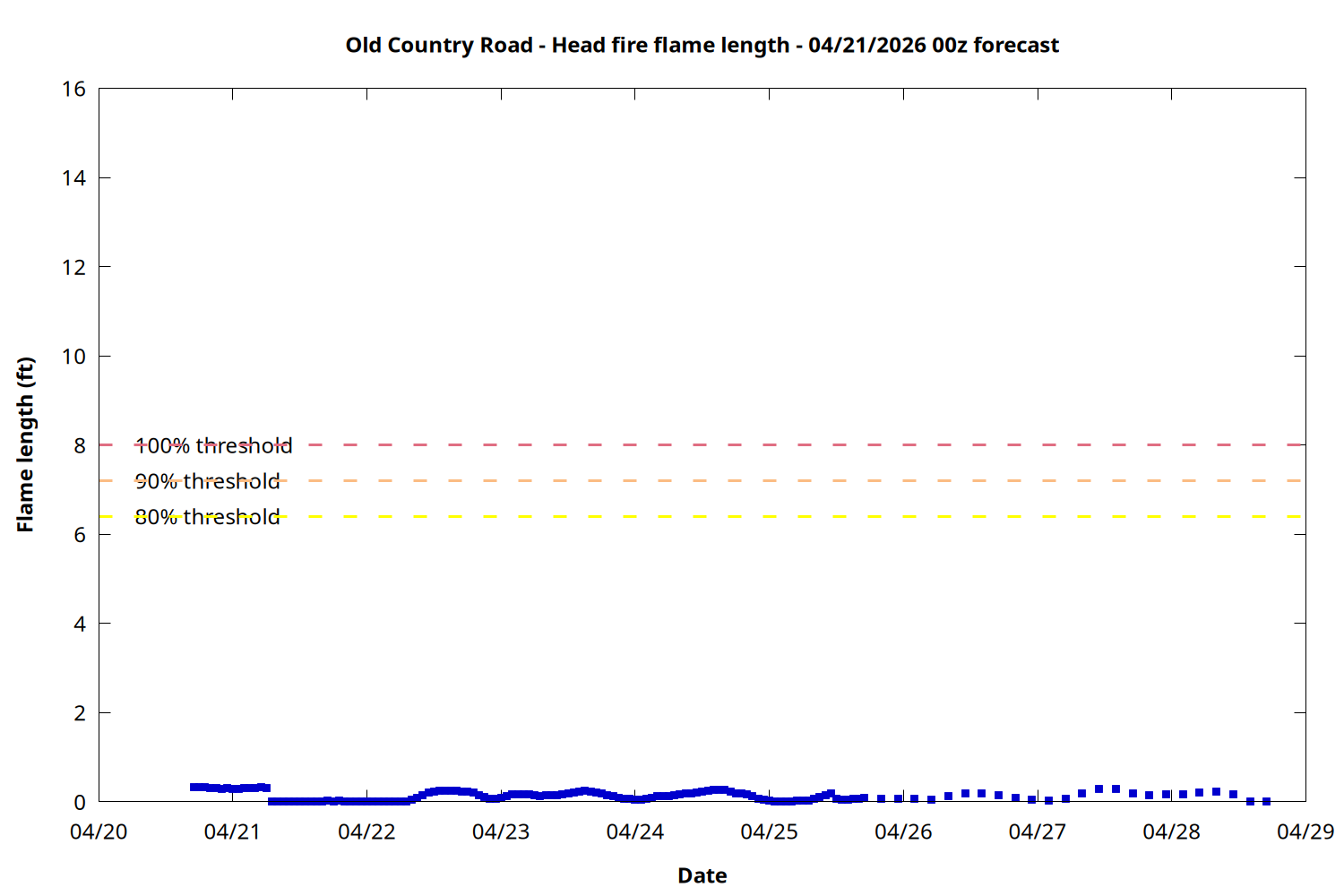
Task: Click the 04/29 date tick label
Action: click(x=1305, y=831)
